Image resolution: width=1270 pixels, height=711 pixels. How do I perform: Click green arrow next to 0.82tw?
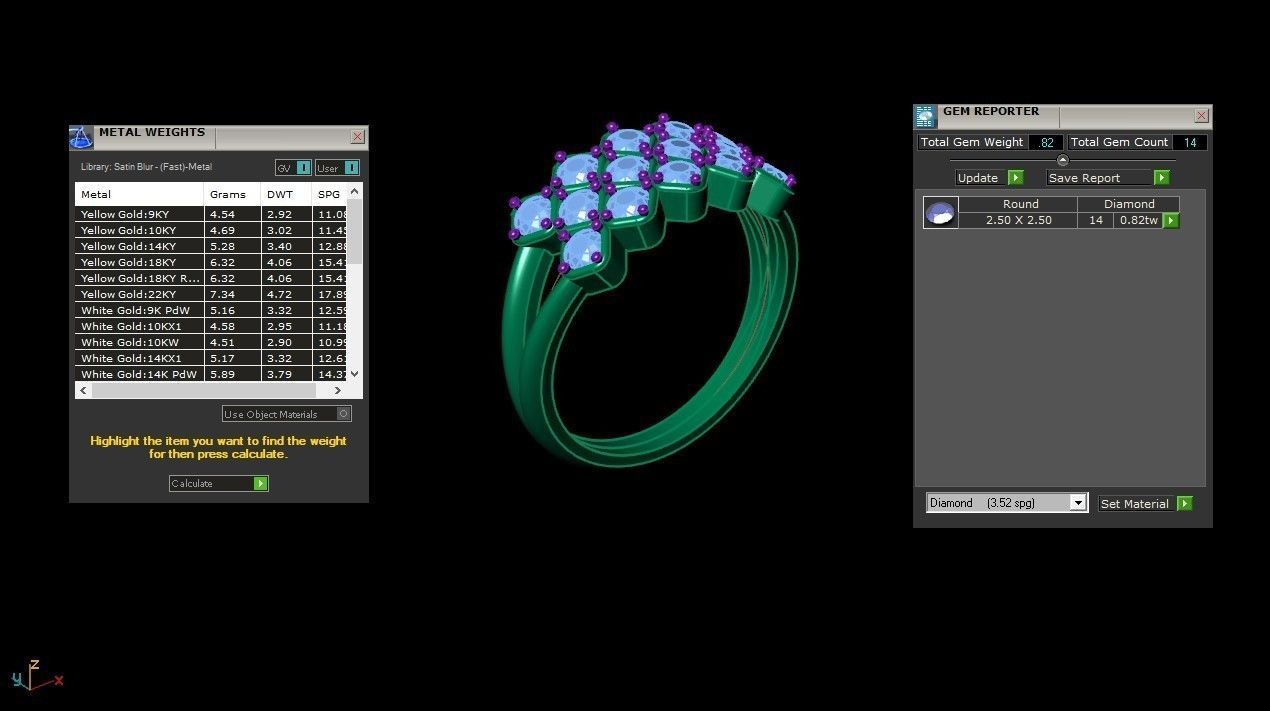pyautogui.click(x=1171, y=221)
